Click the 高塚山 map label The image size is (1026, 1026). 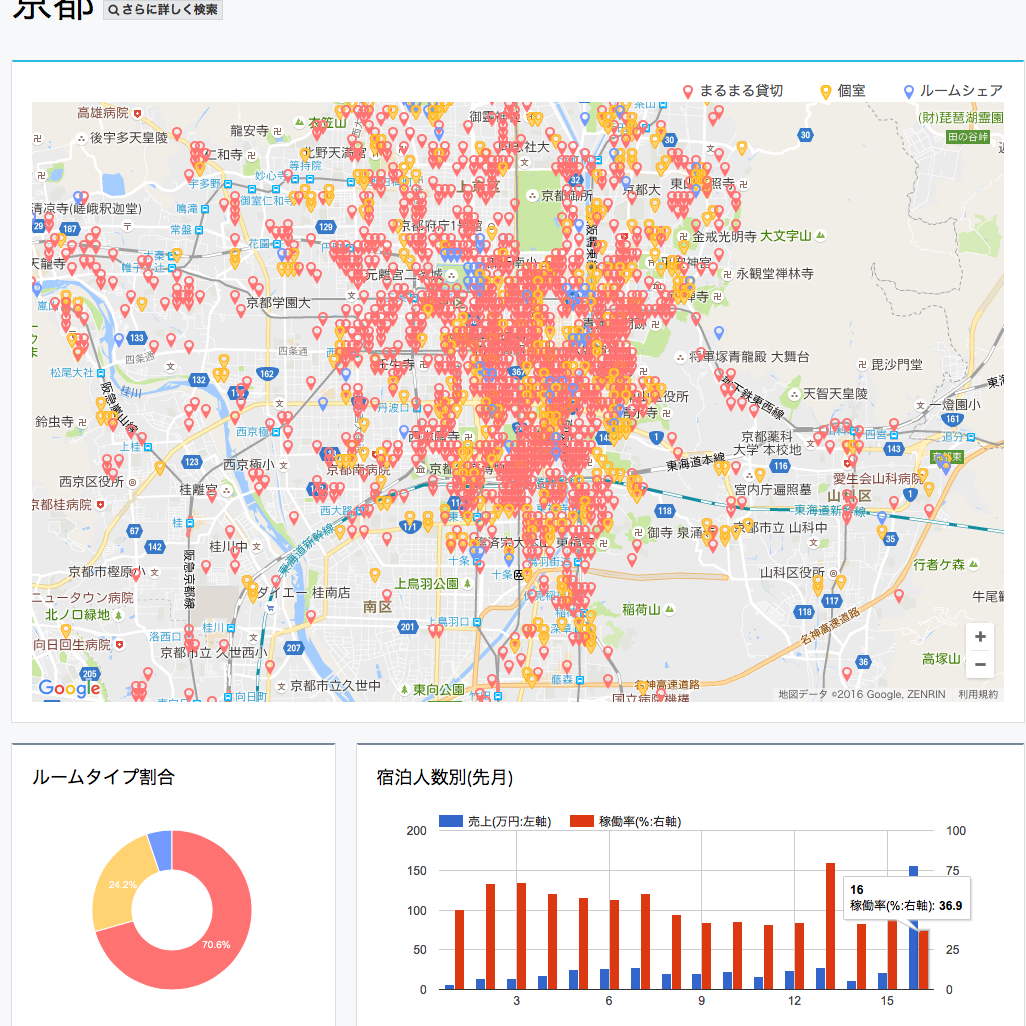click(941, 658)
